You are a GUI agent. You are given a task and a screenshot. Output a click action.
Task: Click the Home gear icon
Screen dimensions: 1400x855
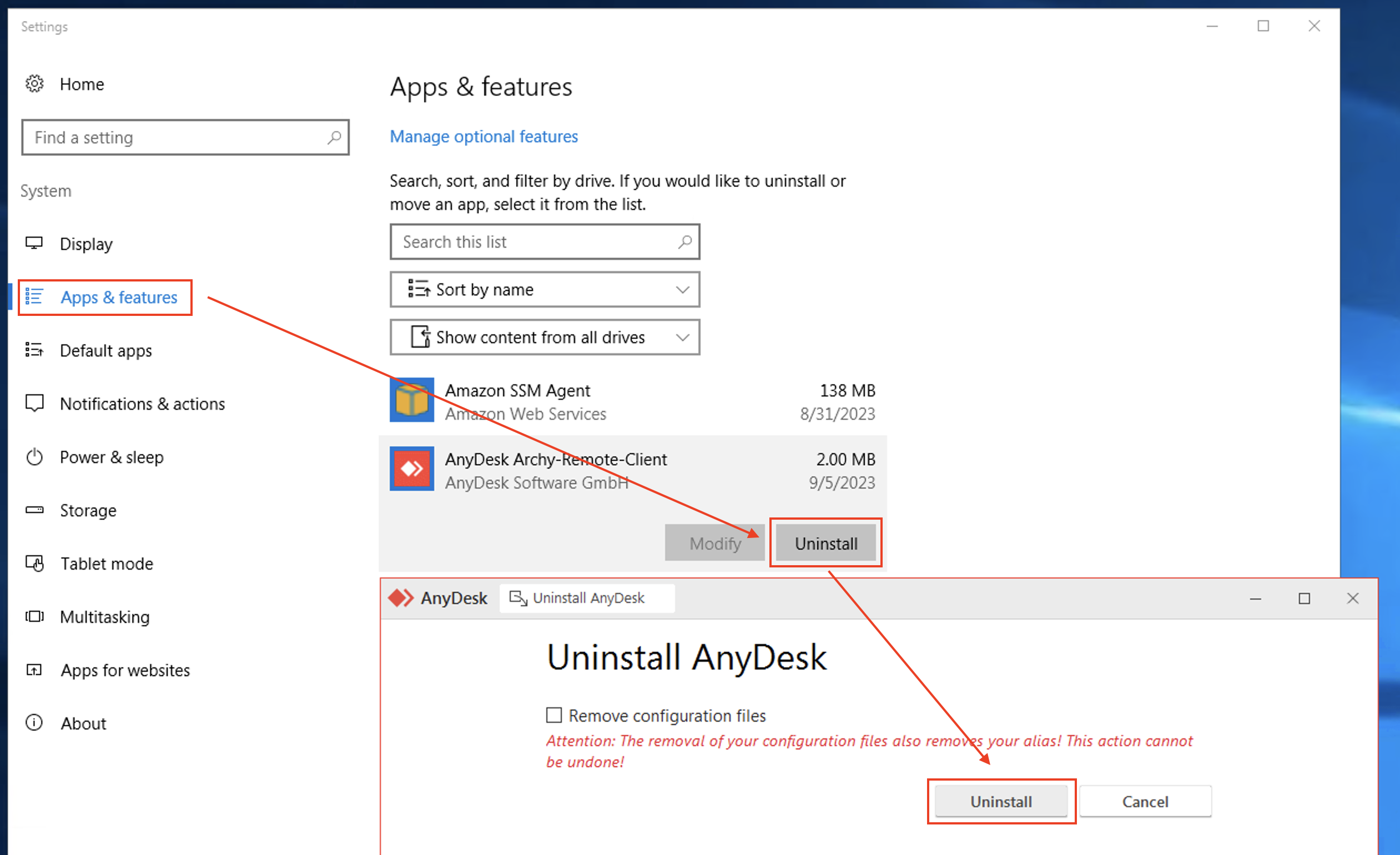pos(34,83)
